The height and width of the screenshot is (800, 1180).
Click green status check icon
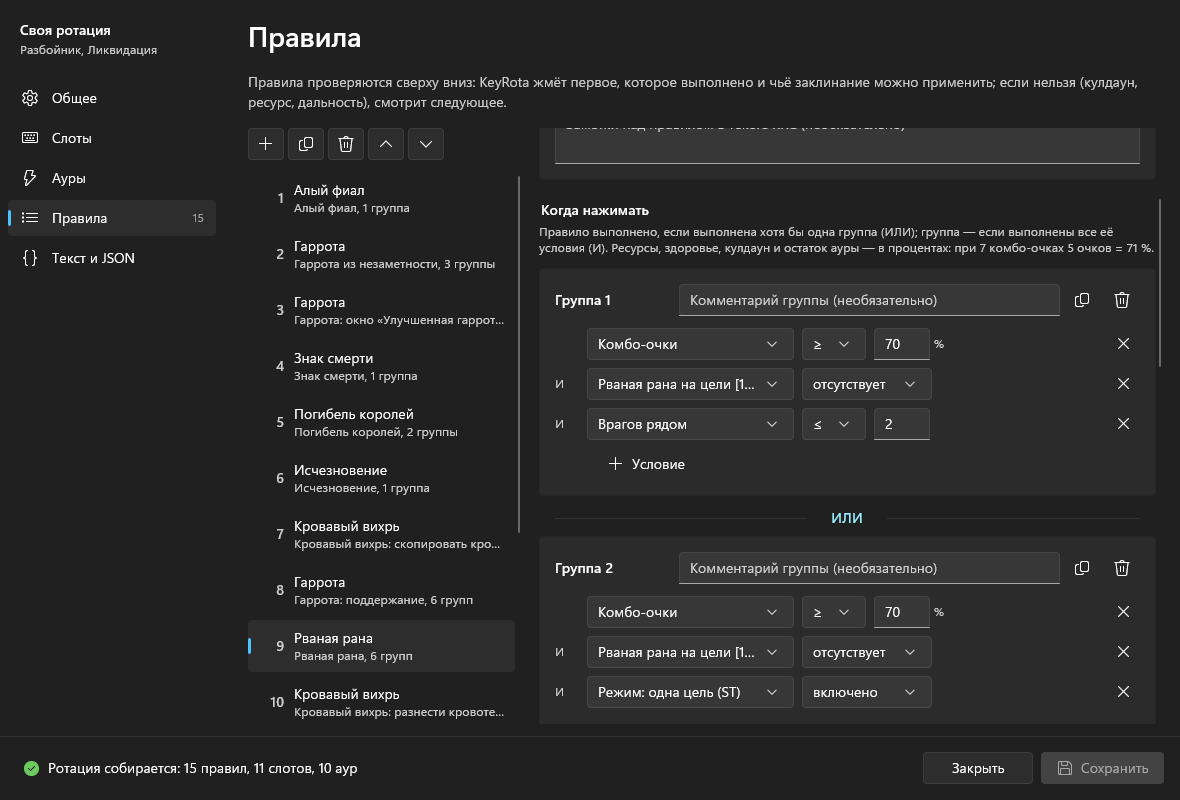[x=31, y=768]
